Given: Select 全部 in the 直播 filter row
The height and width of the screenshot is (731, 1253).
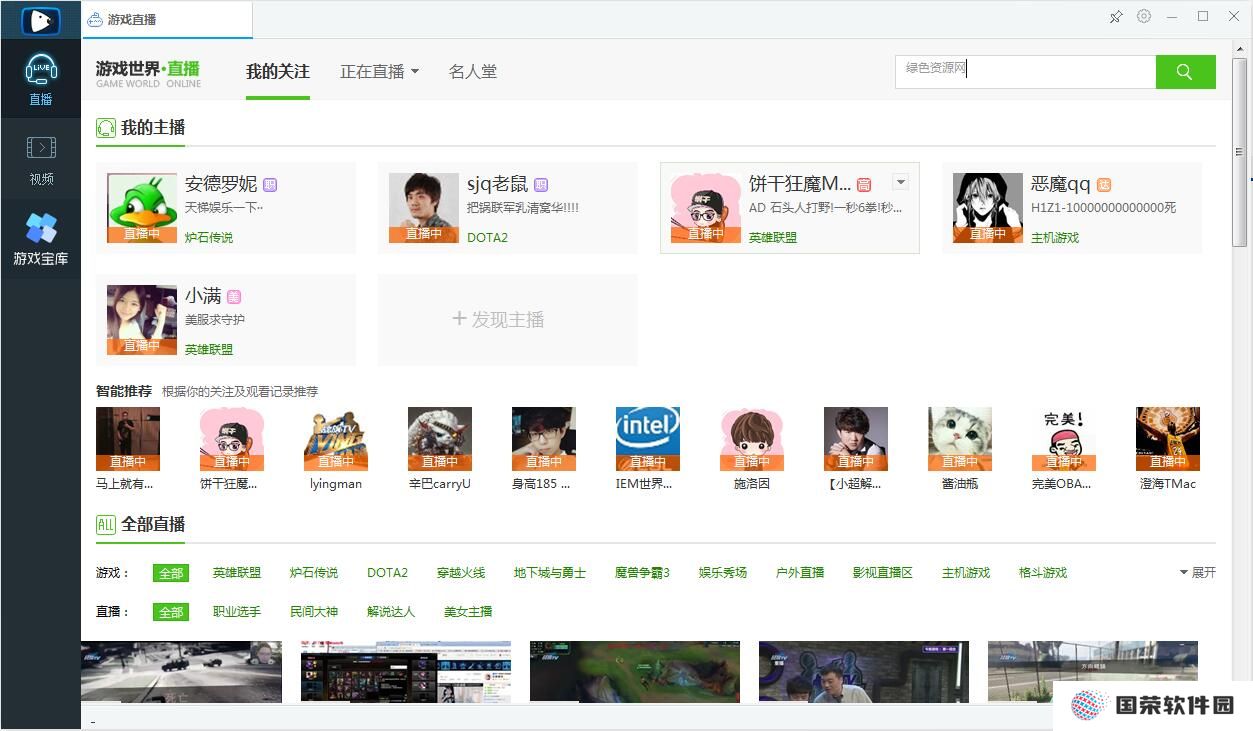Looking at the screenshot, I should [171, 612].
